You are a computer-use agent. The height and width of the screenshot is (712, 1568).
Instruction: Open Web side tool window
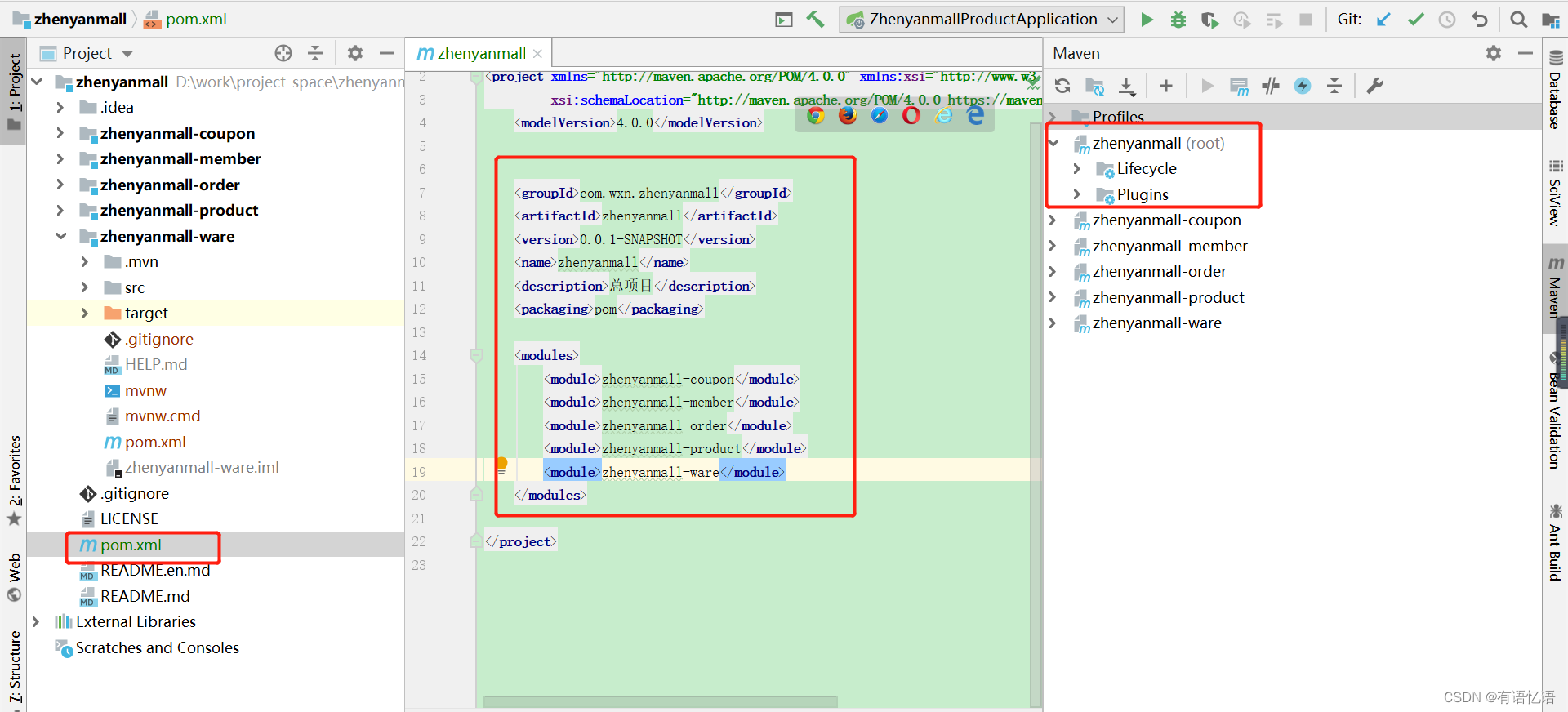14,577
